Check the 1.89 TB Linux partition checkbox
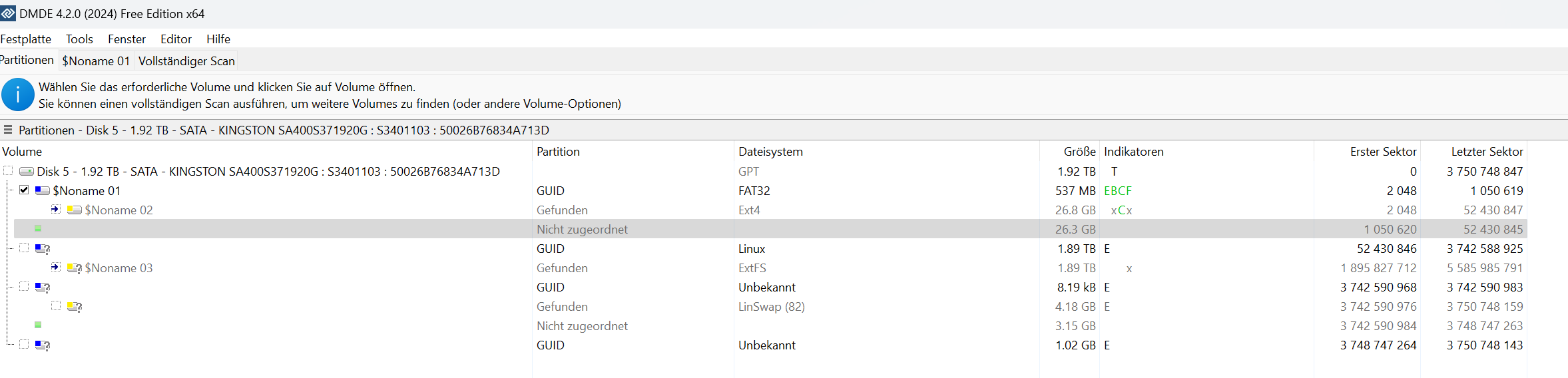Screen dimensions: 1568x378 (24, 248)
